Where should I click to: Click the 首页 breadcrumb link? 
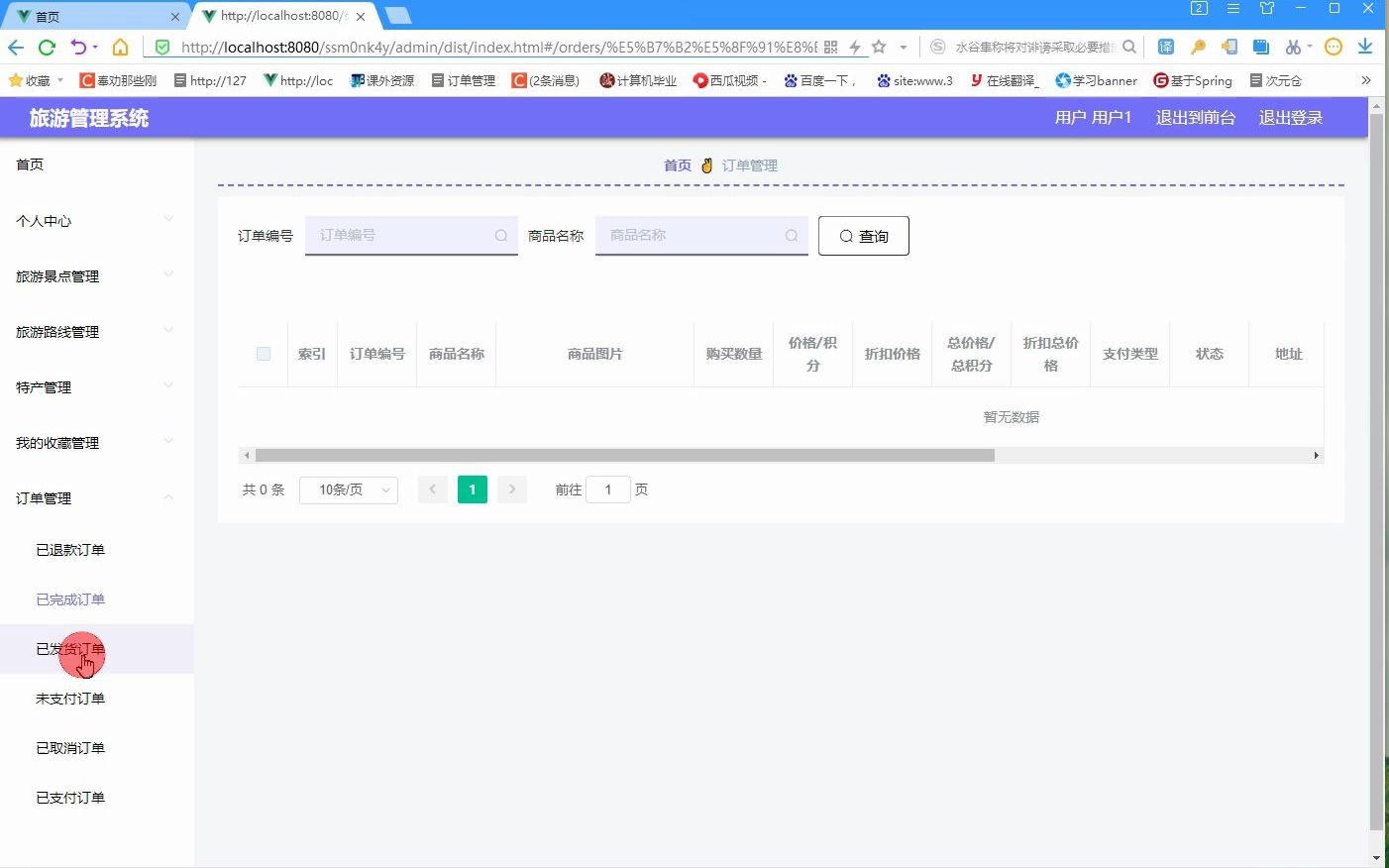(x=678, y=165)
